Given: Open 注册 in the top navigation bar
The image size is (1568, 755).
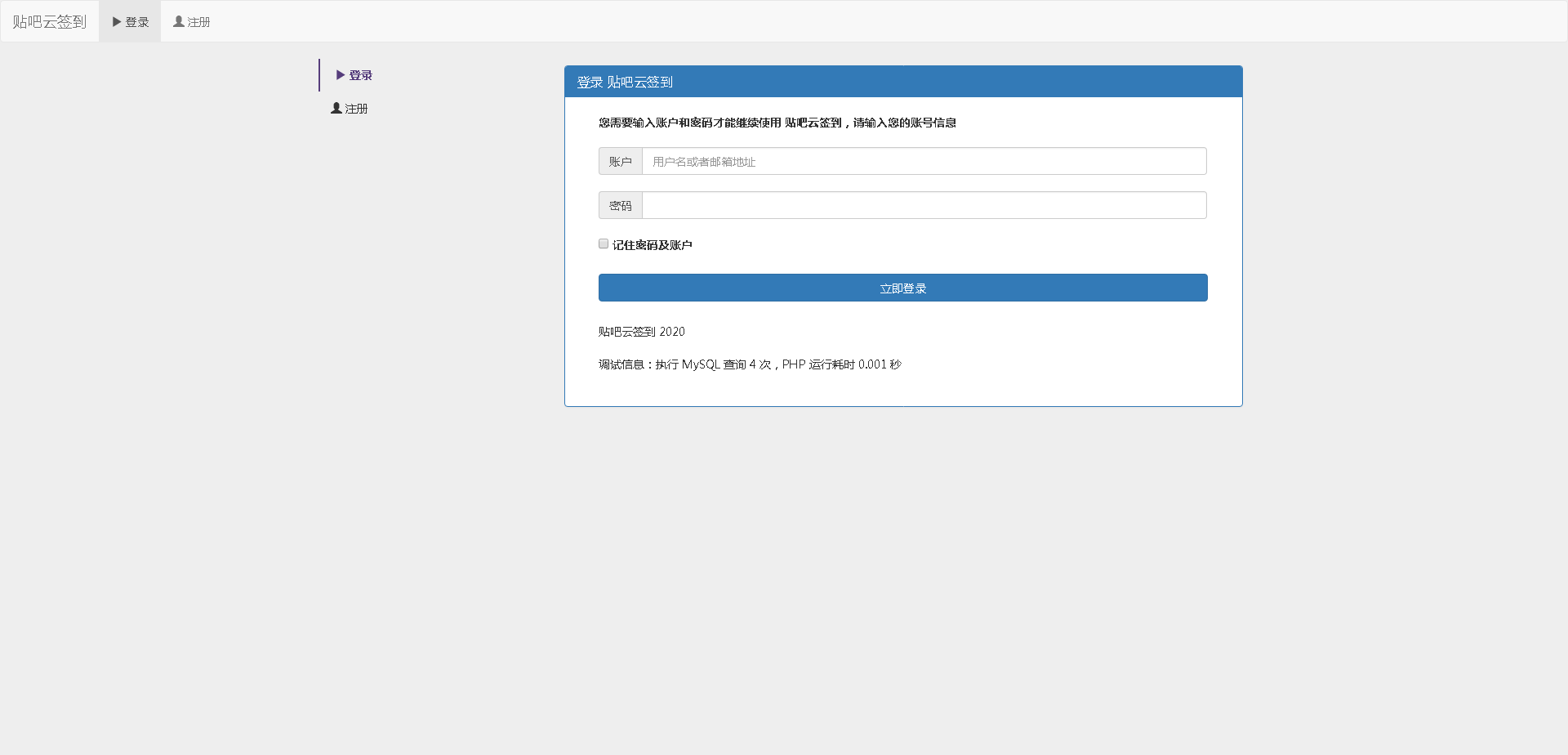Looking at the screenshot, I should 198,22.
